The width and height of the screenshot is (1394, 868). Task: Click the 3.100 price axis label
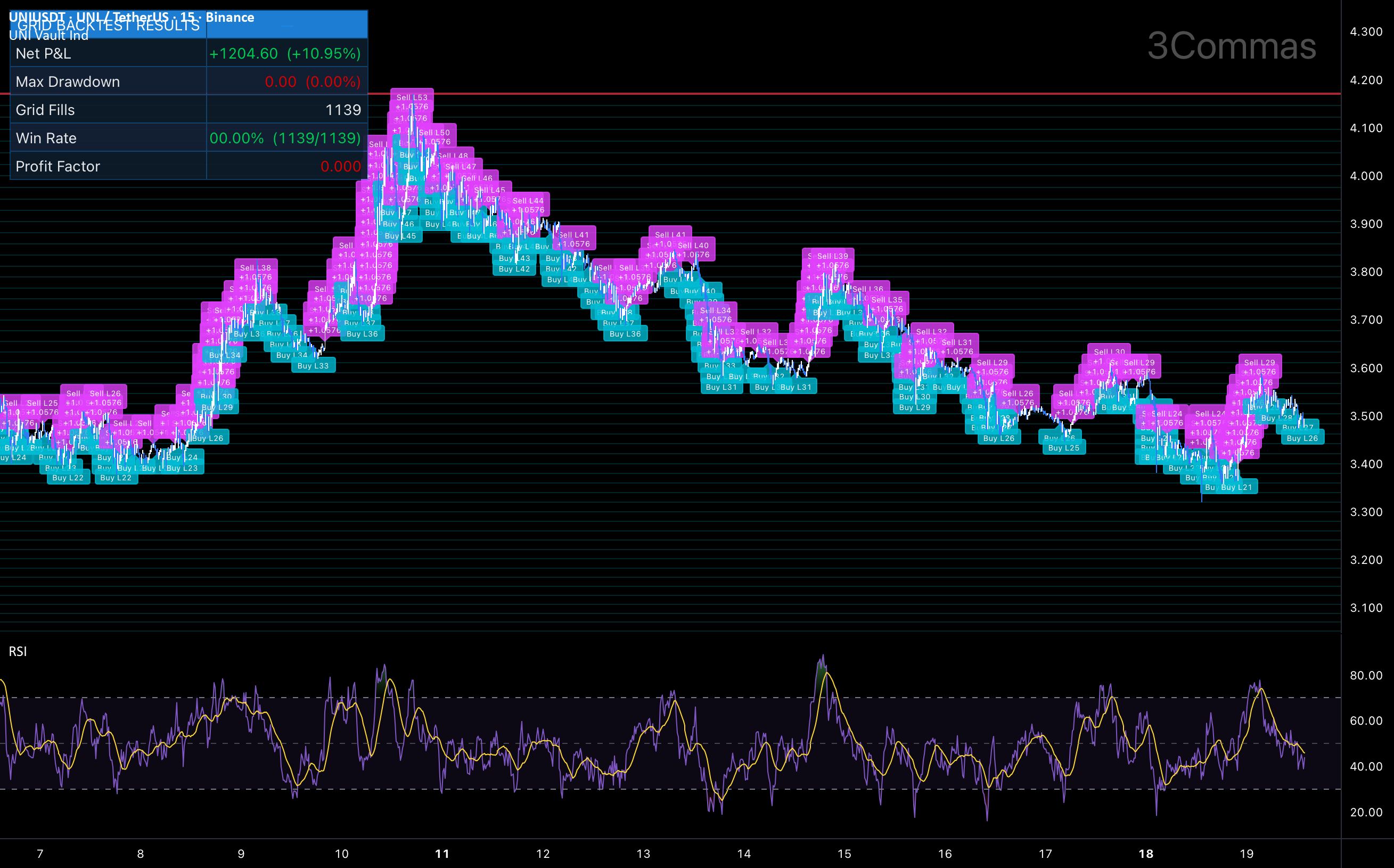click(x=1366, y=608)
